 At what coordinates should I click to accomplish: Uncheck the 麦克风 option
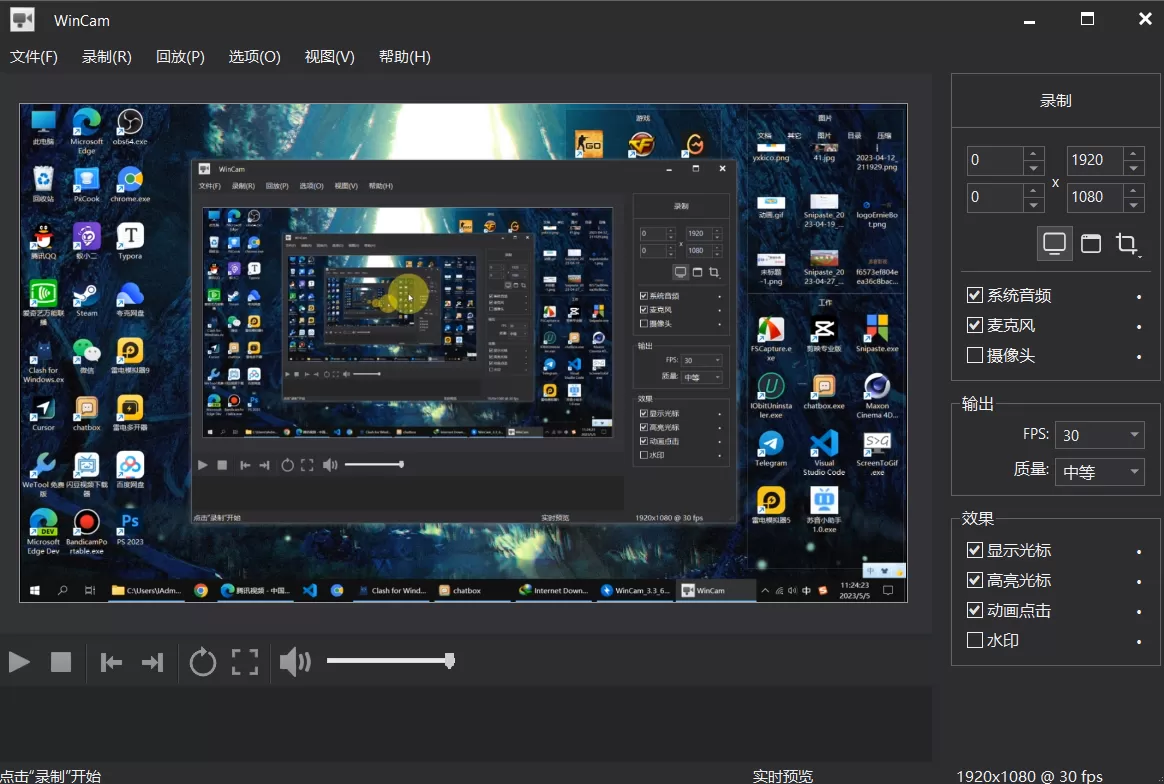974,324
